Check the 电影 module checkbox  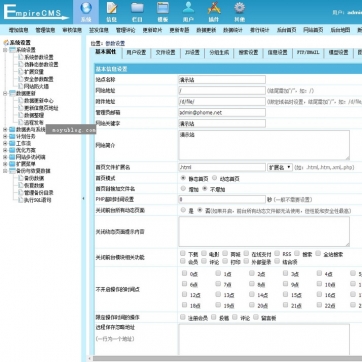(x=204, y=253)
